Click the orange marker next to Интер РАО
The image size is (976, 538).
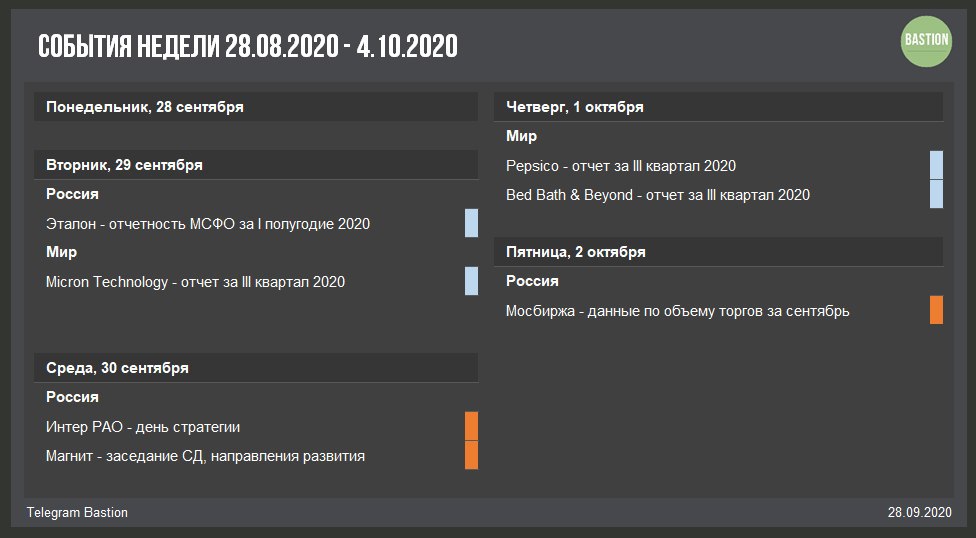(x=471, y=426)
